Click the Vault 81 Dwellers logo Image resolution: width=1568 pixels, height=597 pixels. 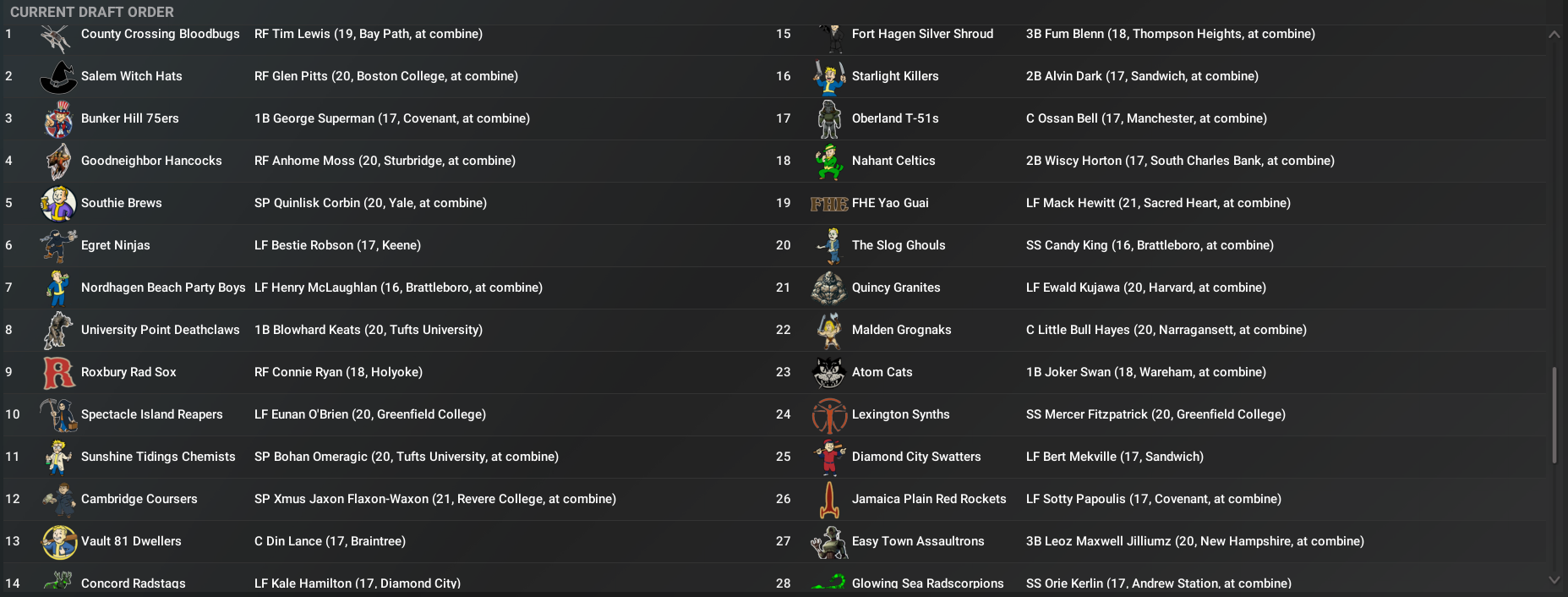pyautogui.click(x=58, y=542)
